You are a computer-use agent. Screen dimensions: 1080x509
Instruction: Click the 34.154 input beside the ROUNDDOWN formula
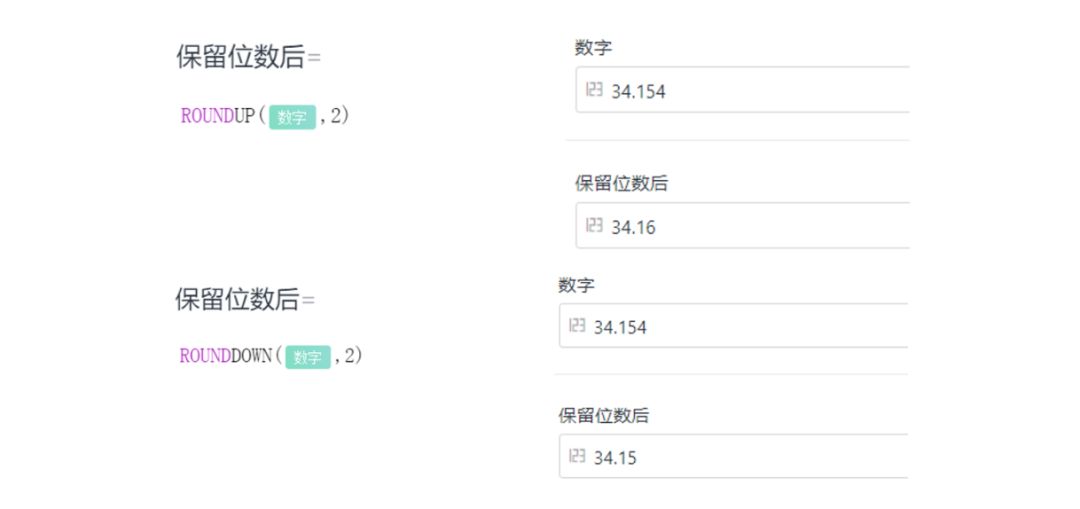tap(734, 325)
